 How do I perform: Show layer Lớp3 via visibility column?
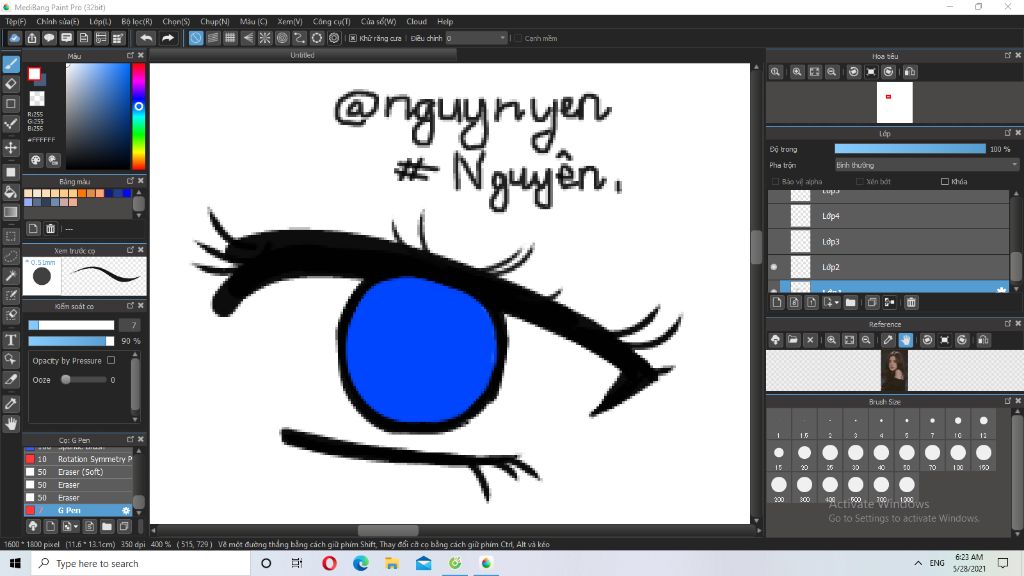tap(774, 241)
